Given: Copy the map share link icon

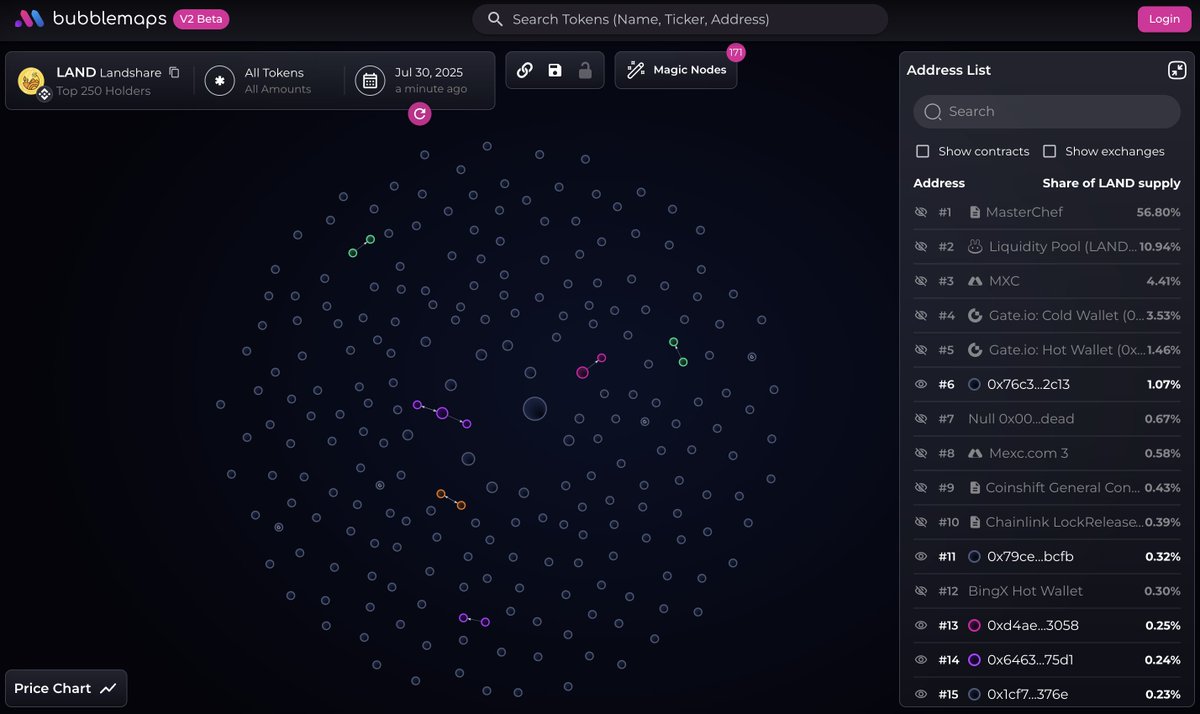Looking at the screenshot, I should pos(524,70).
